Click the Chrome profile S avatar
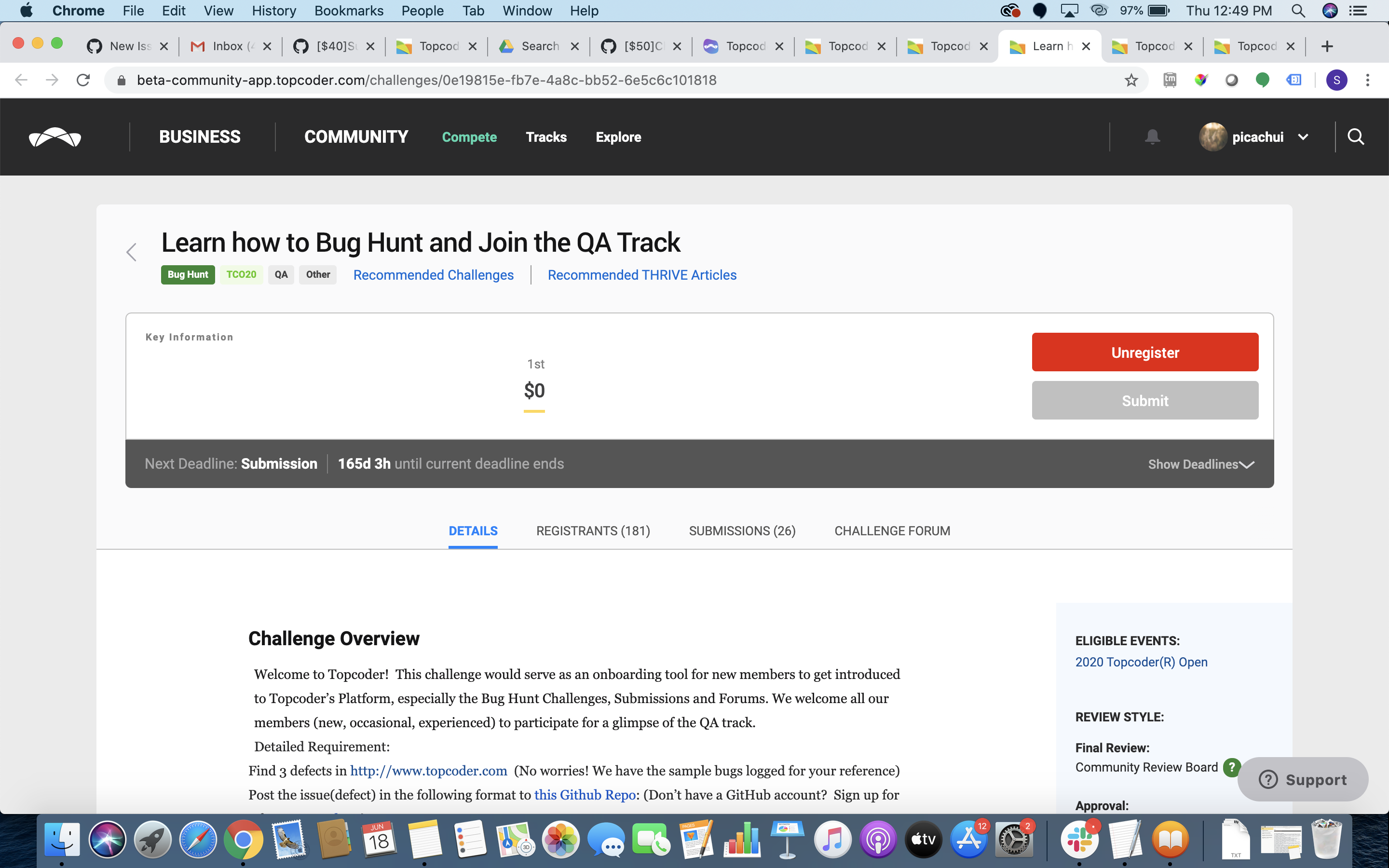This screenshot has height=868, width=1389. point(1337,80)
